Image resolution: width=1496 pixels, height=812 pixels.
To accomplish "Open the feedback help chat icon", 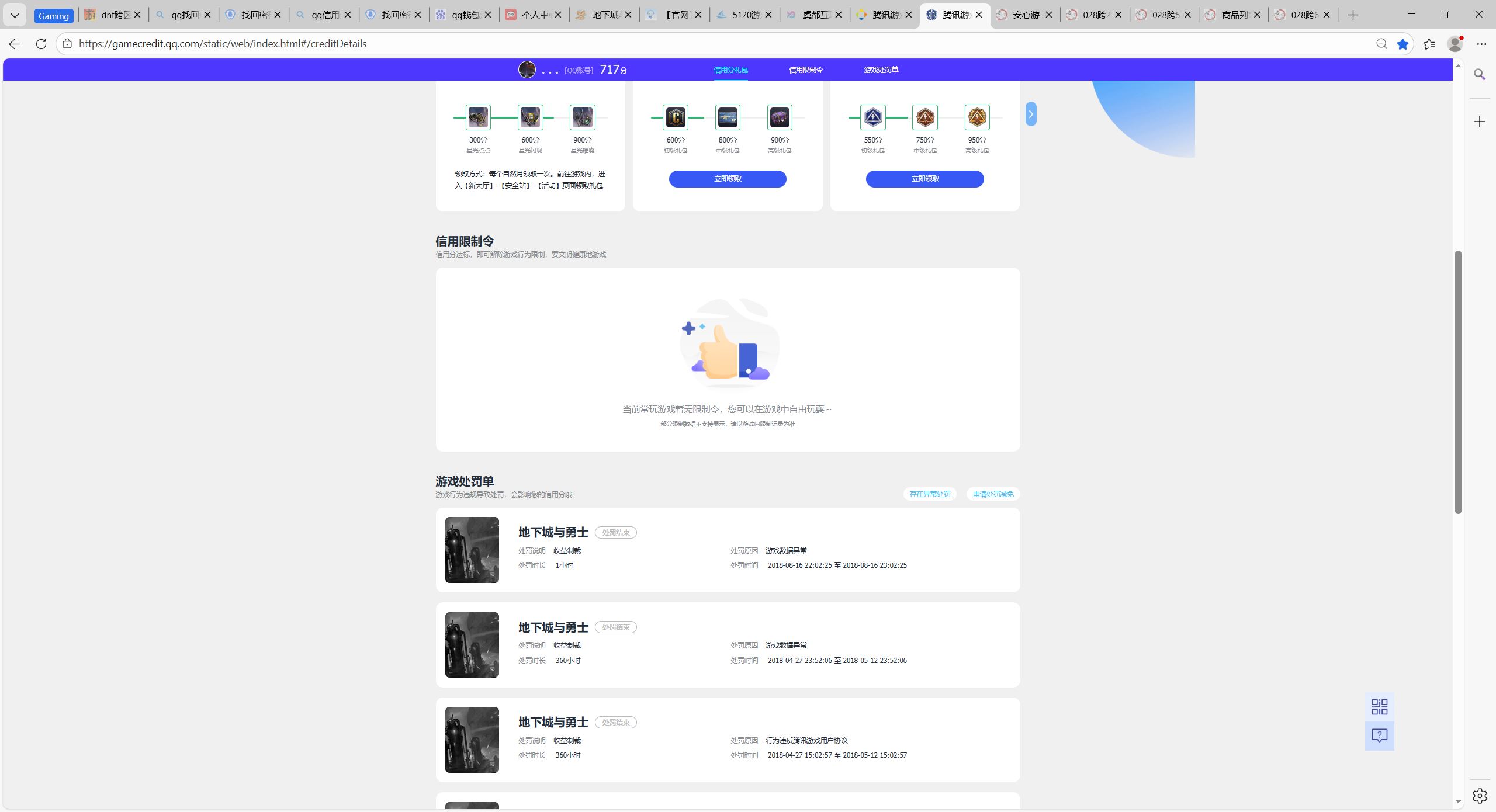I will [1379, 735].
